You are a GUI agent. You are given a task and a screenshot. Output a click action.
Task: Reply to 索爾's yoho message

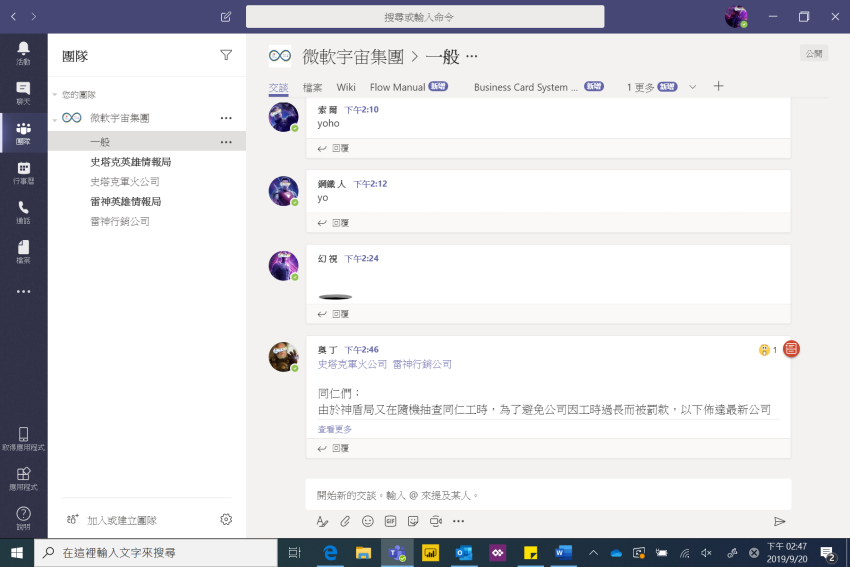[x=333, y=148]
